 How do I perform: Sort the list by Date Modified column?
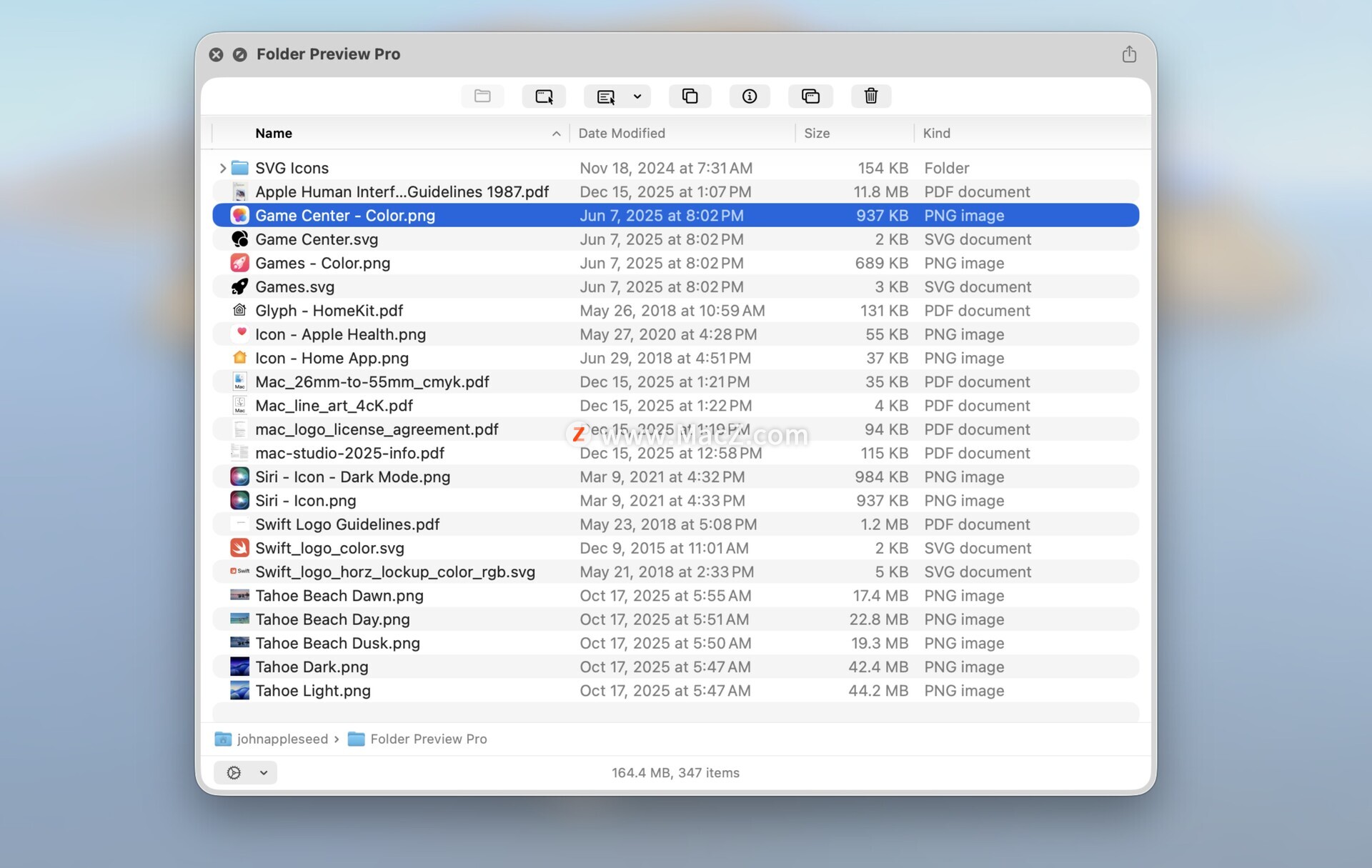pos(622,134)
